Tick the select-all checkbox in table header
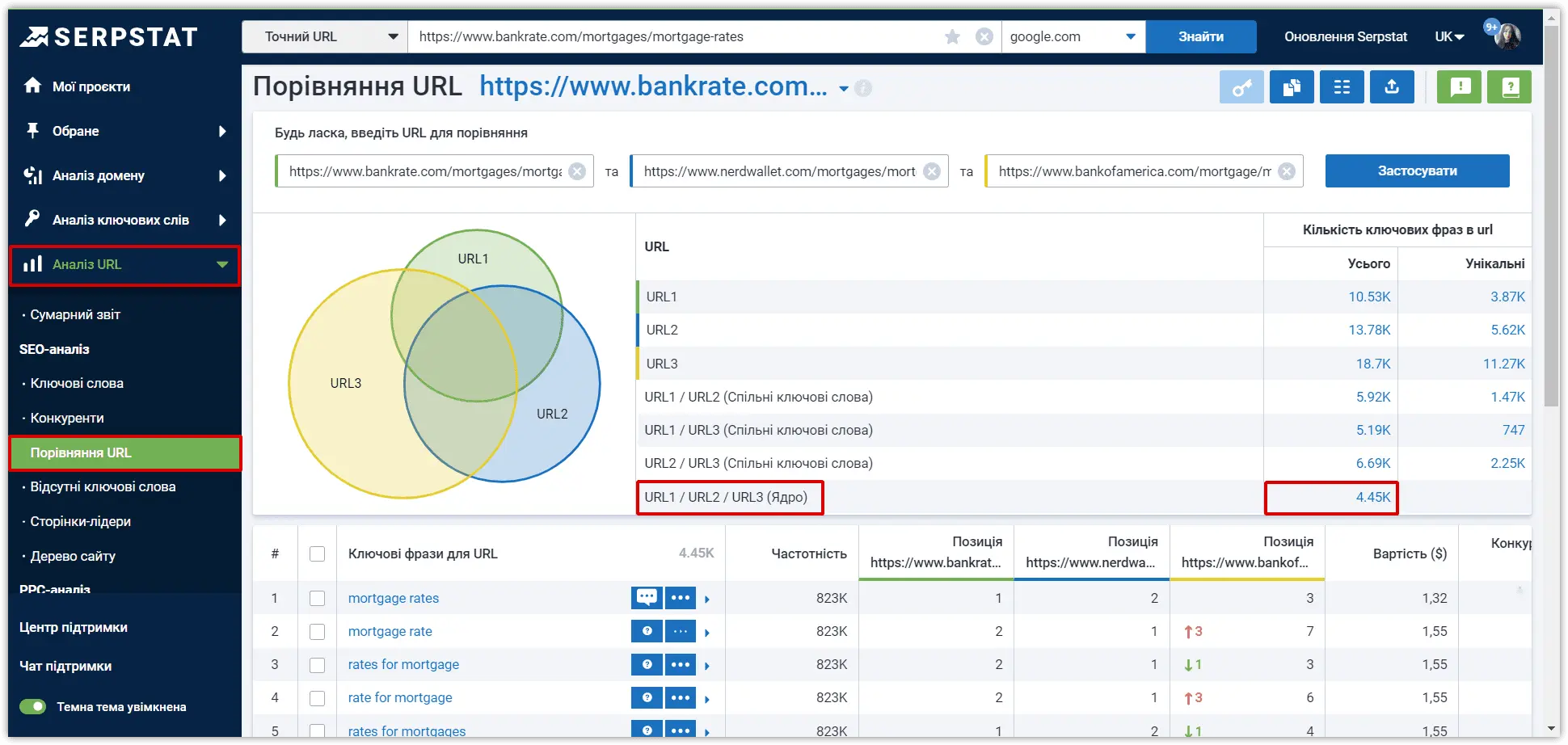 [317, 553]
